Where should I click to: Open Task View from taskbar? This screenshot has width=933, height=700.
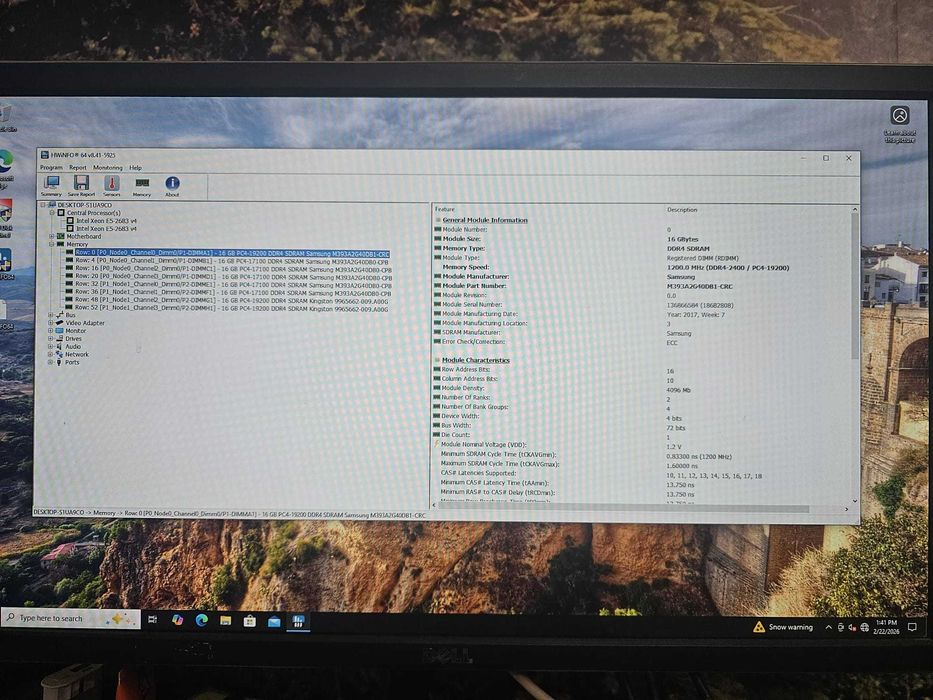point(152,620)
